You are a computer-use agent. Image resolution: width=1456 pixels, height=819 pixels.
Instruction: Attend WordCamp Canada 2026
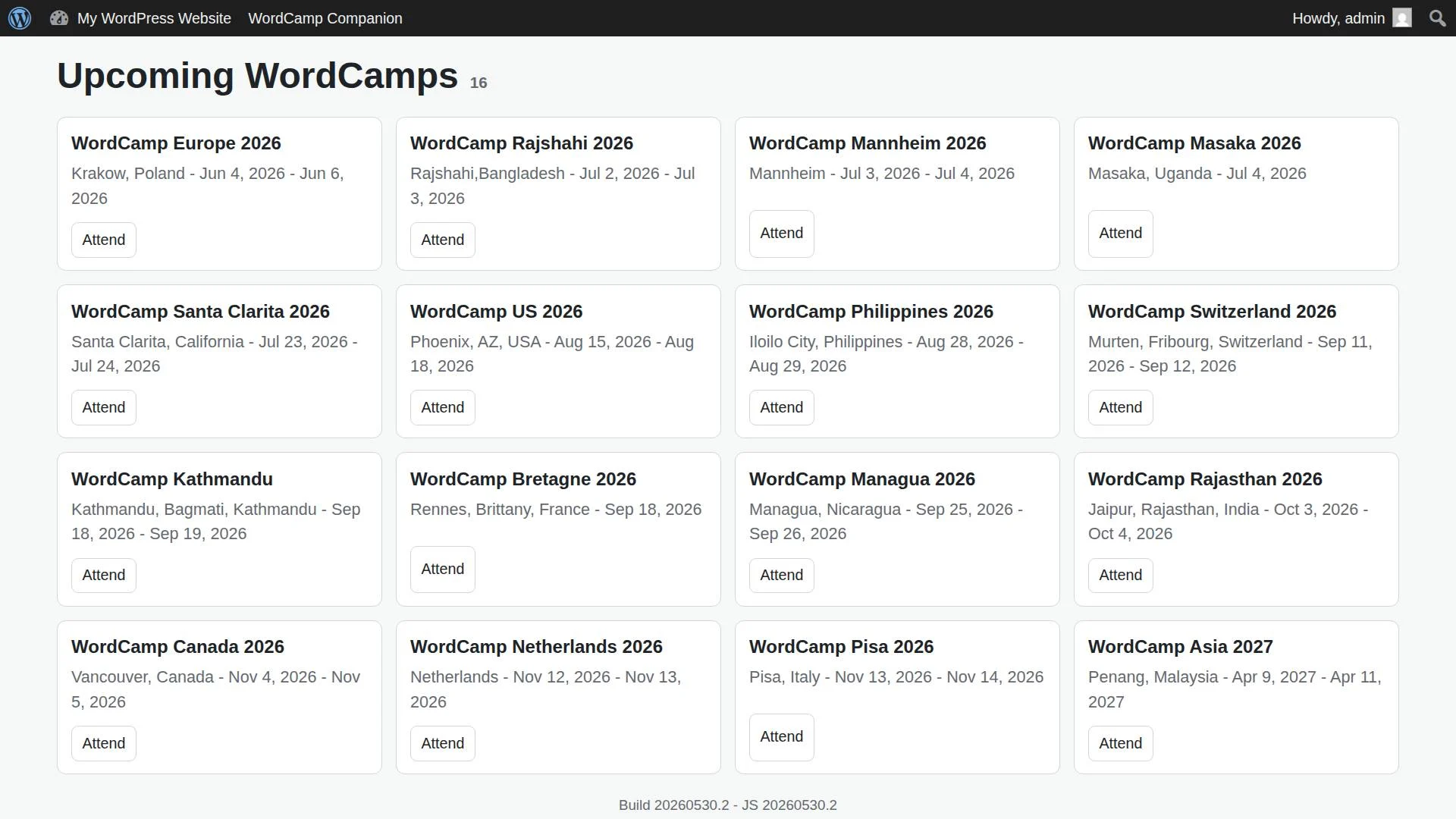(x=104, y=743)
